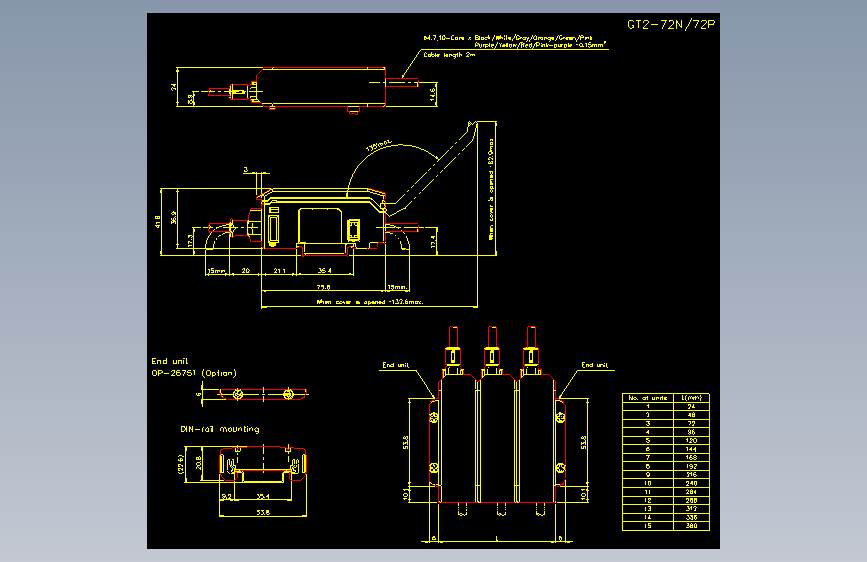This screenshot has width=867, height=562.
Task: Select the 96 length value in the table
Action: pyautogui.click(x=691, y=432)
